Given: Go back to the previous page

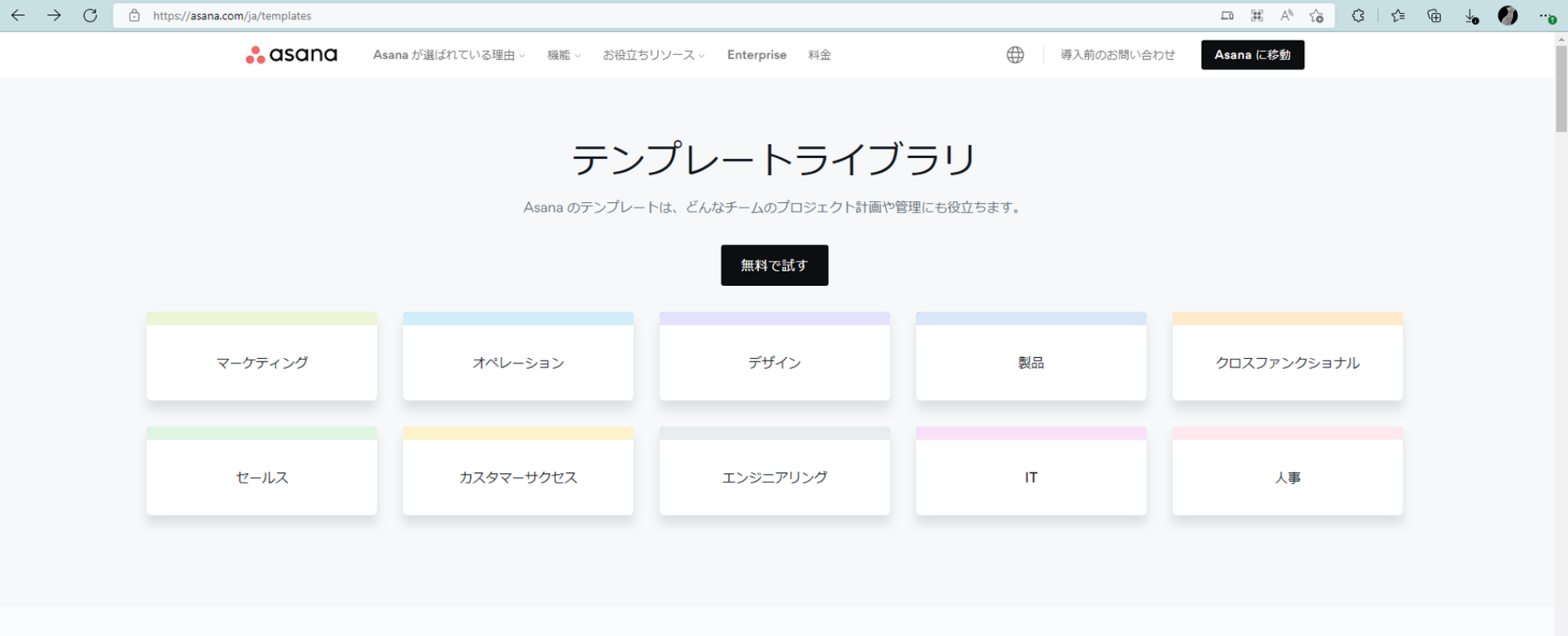Looking at the screenshot, I should tap(18, 15).
